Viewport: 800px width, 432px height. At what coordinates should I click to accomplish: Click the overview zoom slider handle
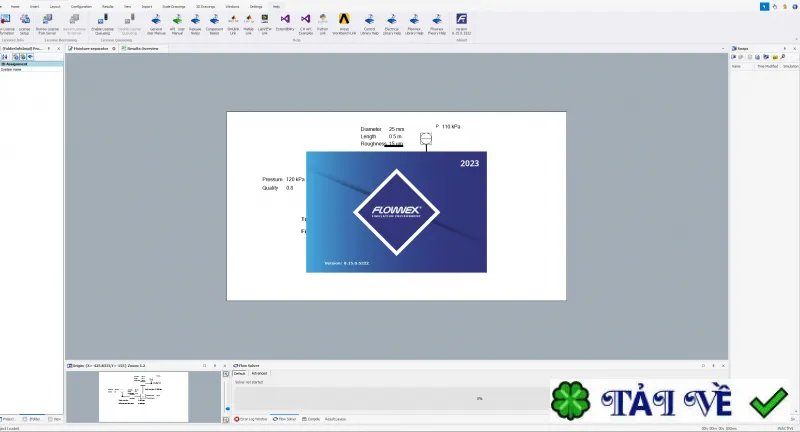(x=228, y=409)
